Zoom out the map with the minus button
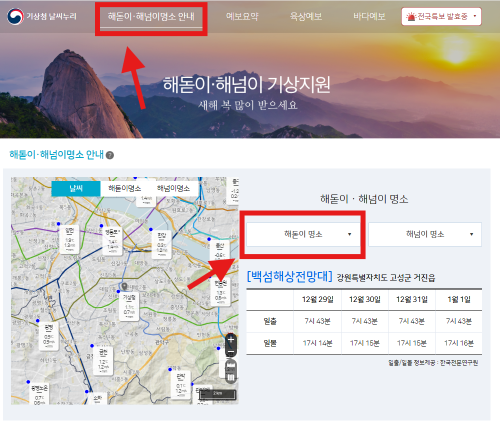Viewport: 500px width, 426px height. [231, 351]
